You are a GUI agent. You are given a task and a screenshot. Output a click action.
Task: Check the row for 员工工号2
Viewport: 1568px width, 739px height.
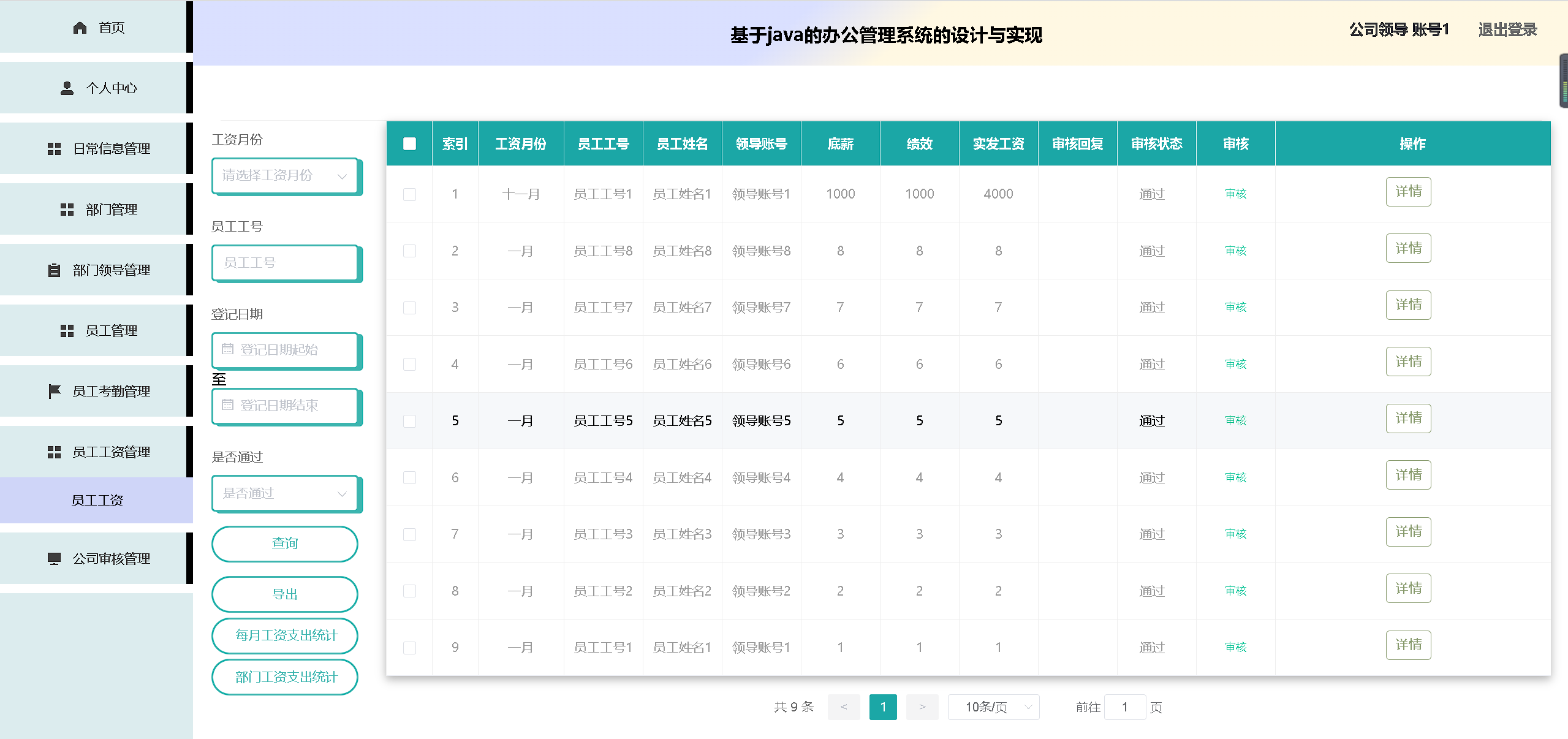tap(409, 591)
